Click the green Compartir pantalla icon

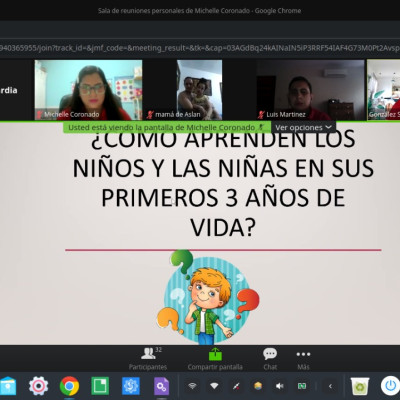(x=215, y=354)
